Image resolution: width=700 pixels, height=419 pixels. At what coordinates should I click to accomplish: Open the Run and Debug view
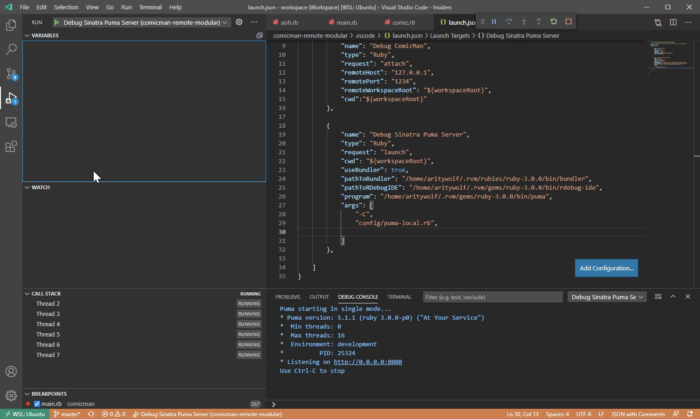(11, 98)
